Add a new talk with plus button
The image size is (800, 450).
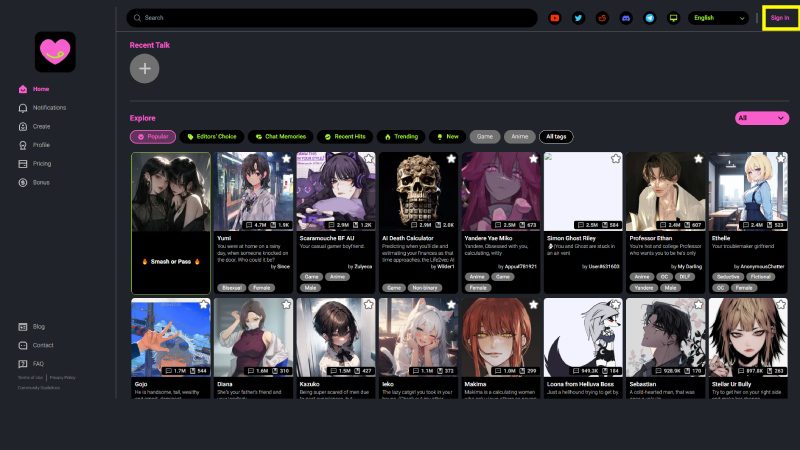coord(144,68)
